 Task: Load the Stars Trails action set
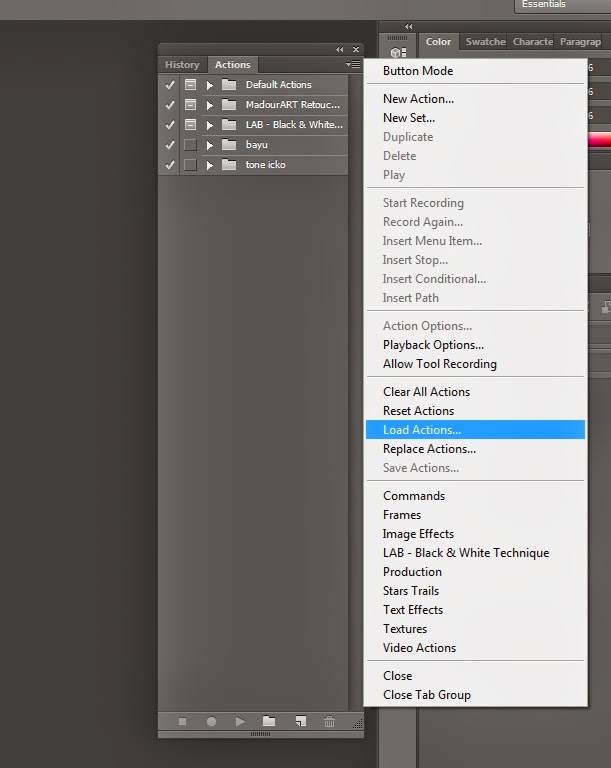point(475,591)
